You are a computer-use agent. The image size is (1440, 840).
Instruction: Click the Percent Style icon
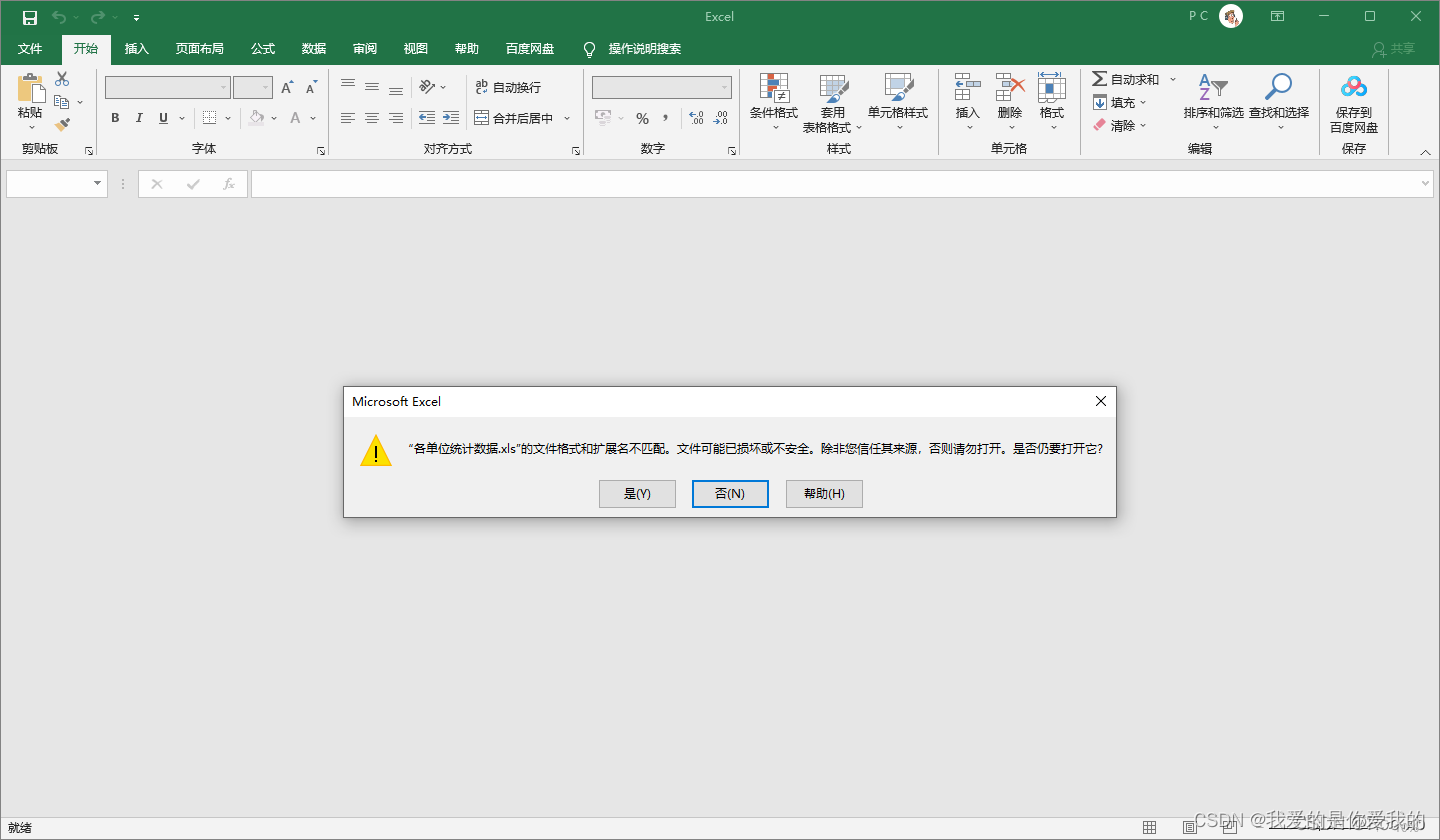642,118
